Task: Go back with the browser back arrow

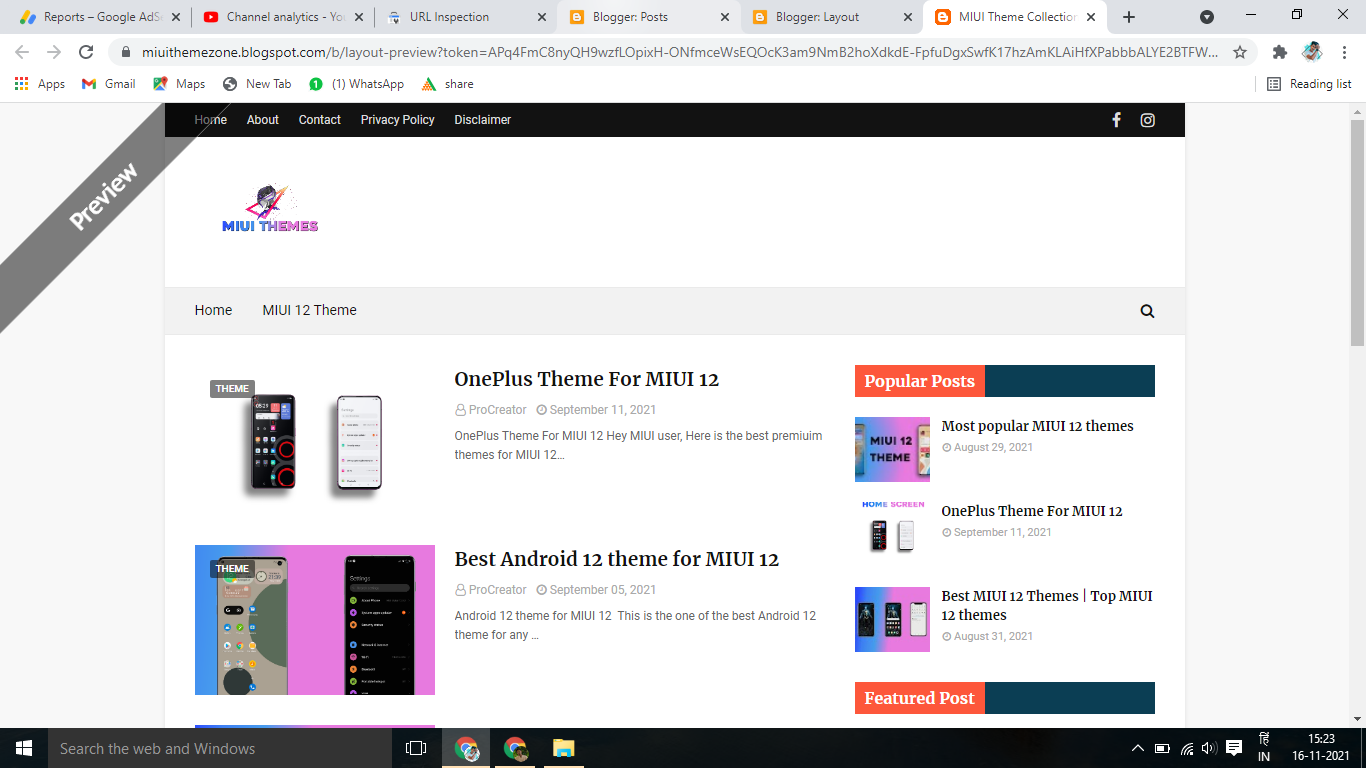Action: click(22, 52)
